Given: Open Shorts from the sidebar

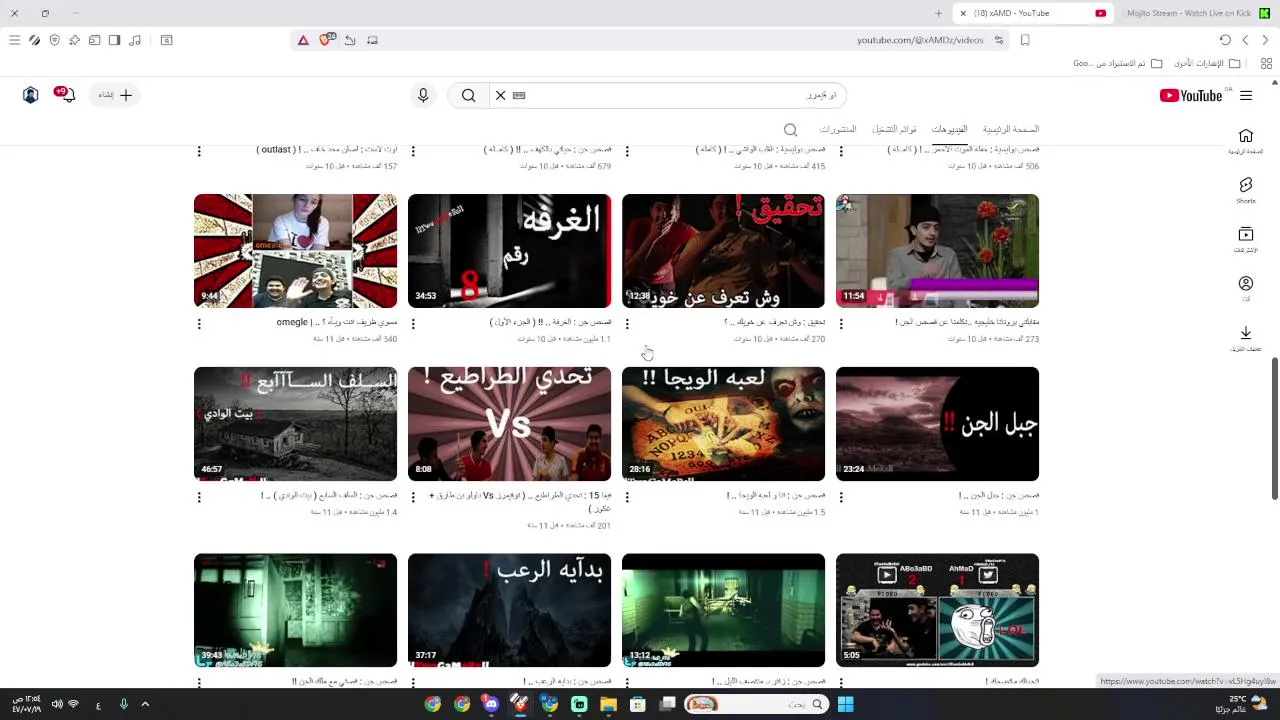Looking at the screenshot, I should pyautogui.click(x=1245, y=190).
